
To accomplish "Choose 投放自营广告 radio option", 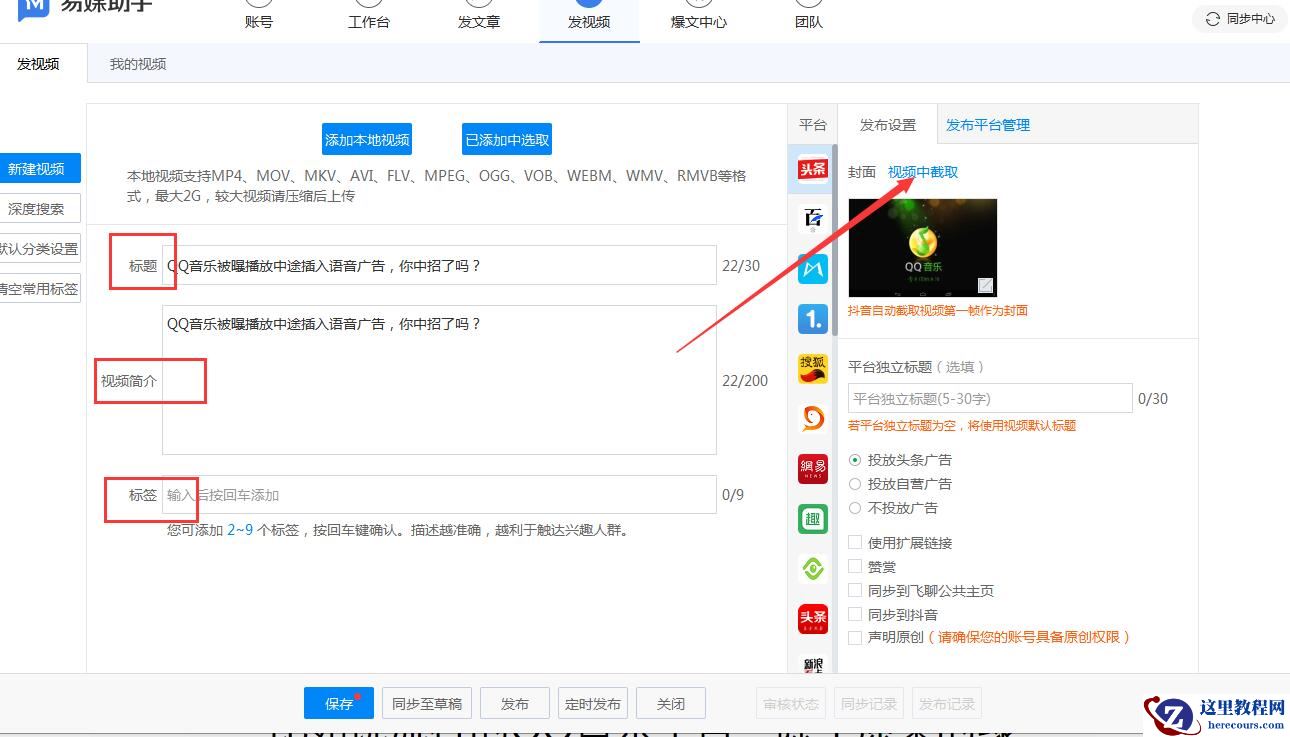I will (854, 484).
